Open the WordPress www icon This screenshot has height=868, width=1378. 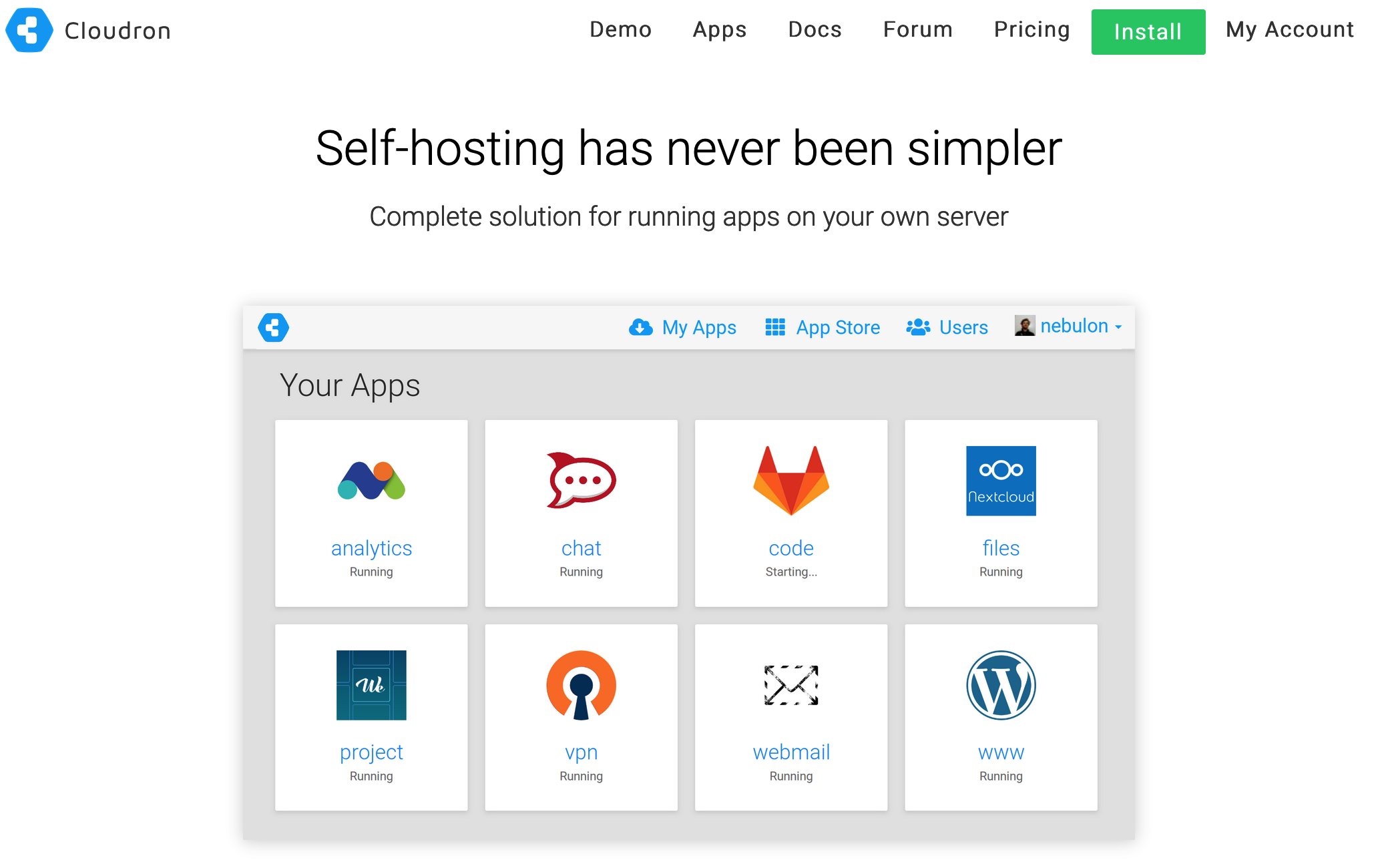pyautogui.click(x=1001, y=685)
